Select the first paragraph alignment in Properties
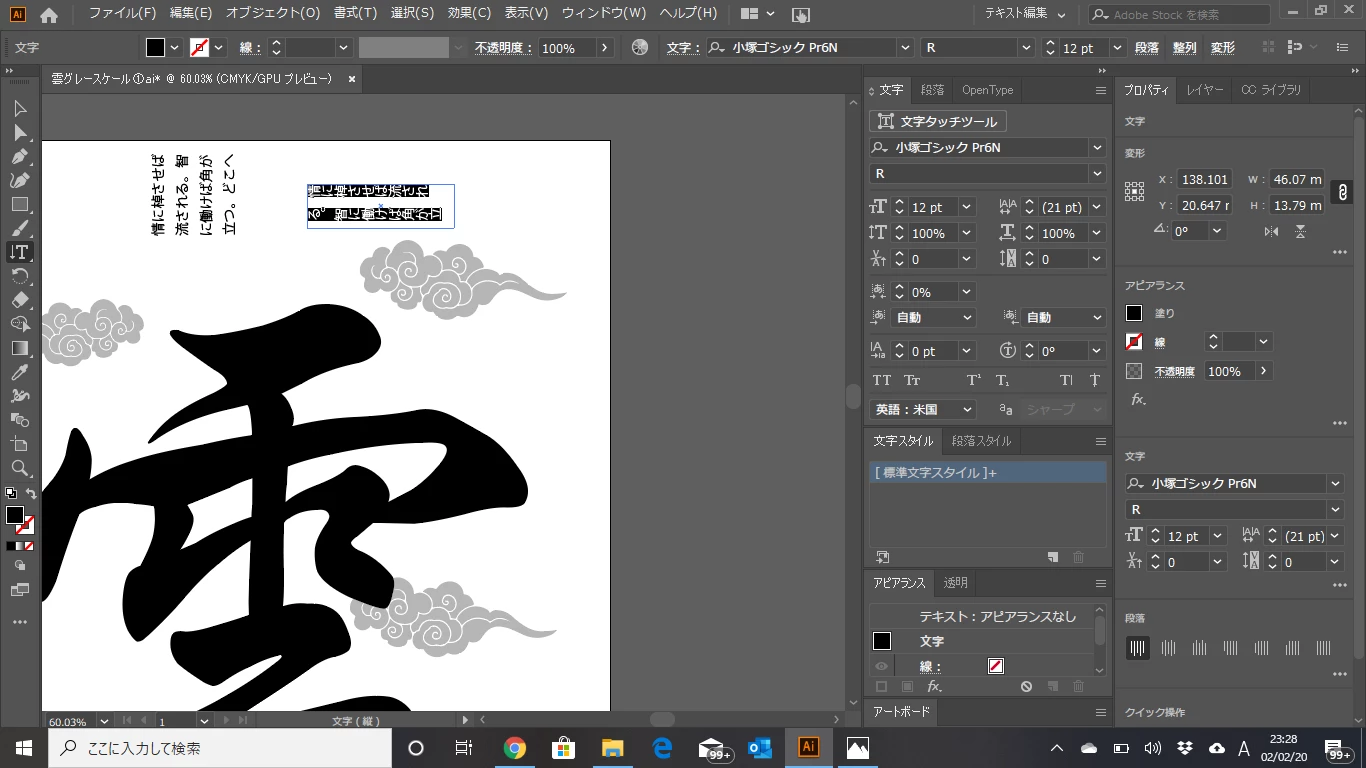Viewport: 1366px width, 768px height. coord(1137,648)
